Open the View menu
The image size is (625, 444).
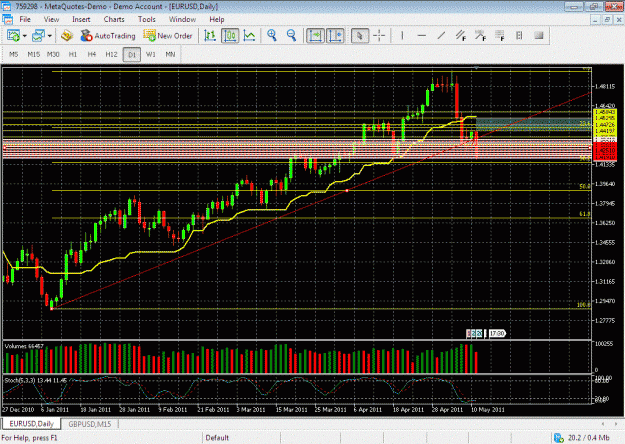[51, 19]
